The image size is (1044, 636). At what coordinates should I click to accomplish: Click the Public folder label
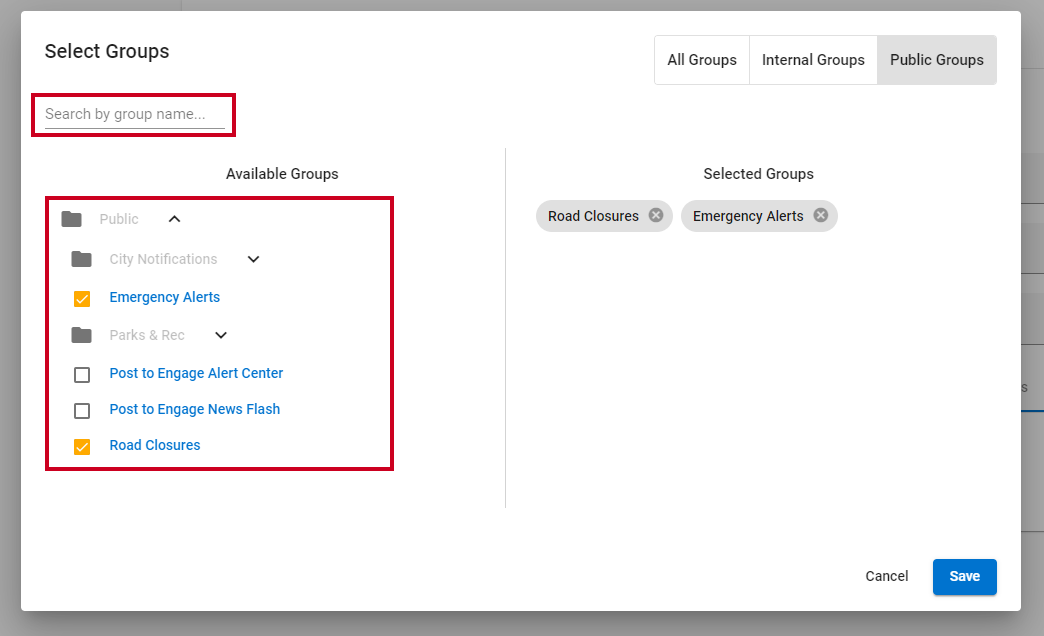(x=119, y=219)
